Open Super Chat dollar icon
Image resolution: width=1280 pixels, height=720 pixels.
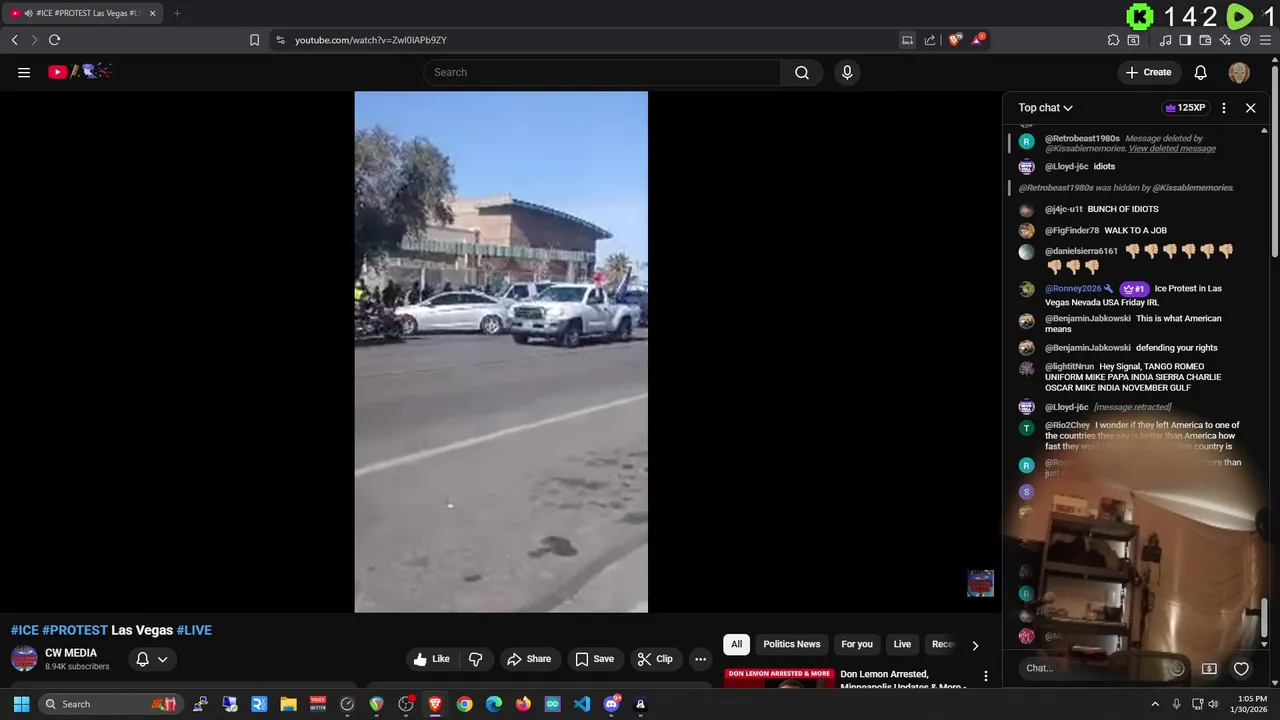[x=1209, y=668]
